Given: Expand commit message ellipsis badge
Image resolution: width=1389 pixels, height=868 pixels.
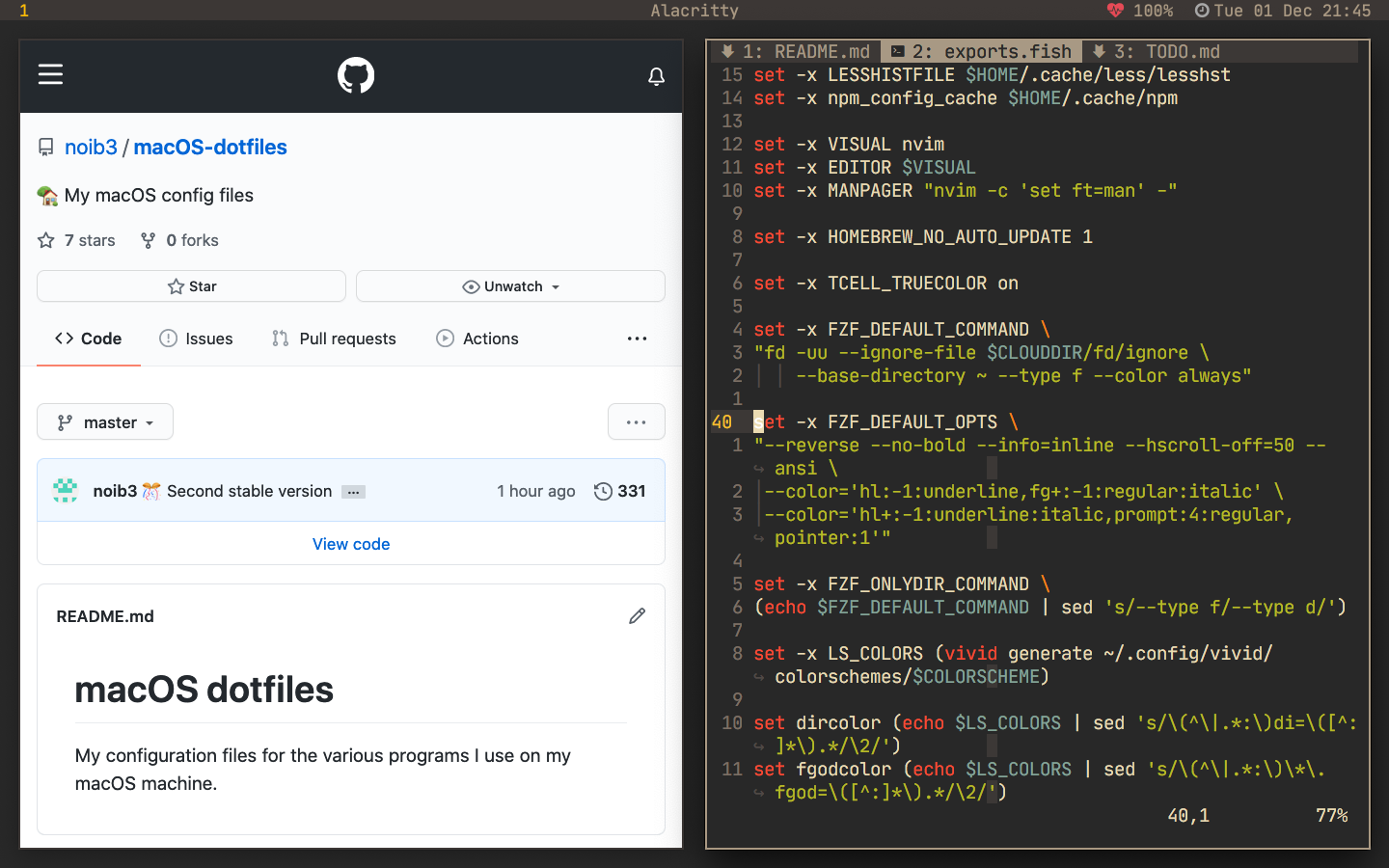Looking at the screenshot, I should pyautogui.click(x=353, y=492).
